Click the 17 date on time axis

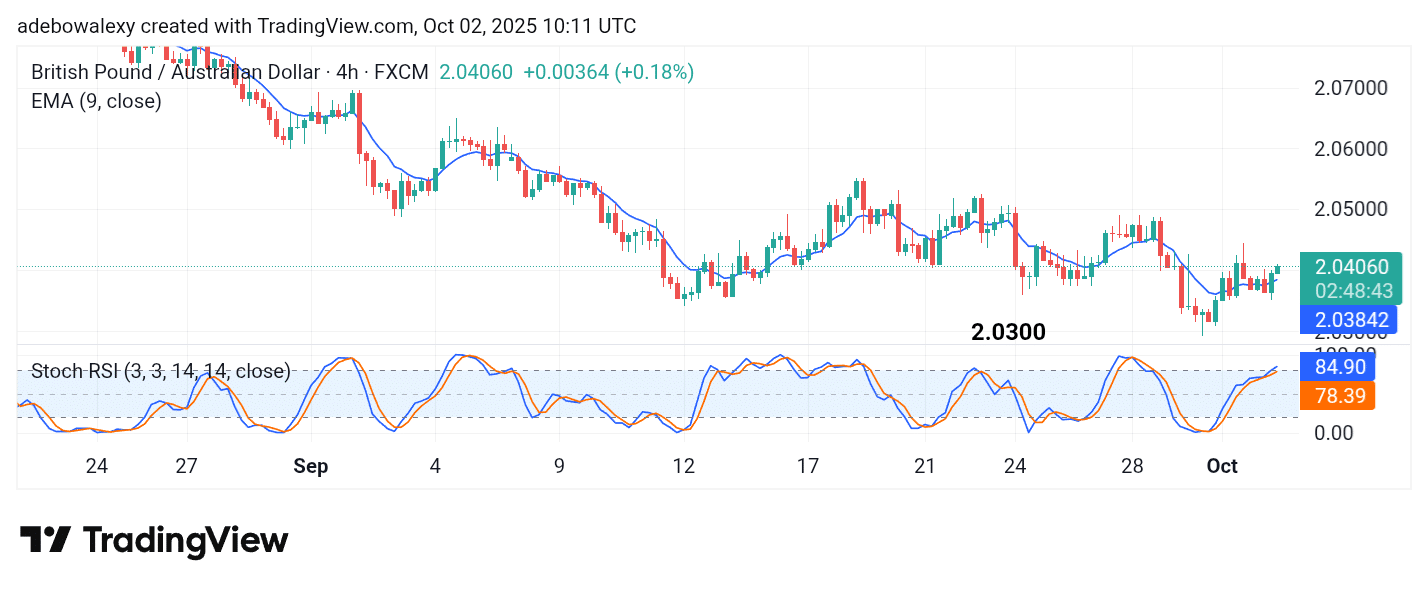pos(808,466)
